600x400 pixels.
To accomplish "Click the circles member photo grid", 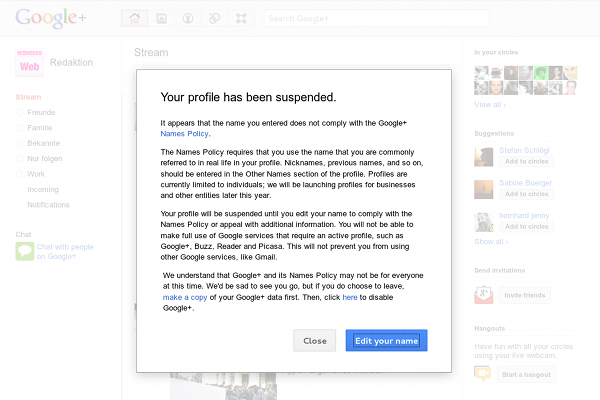I will 526,80.
